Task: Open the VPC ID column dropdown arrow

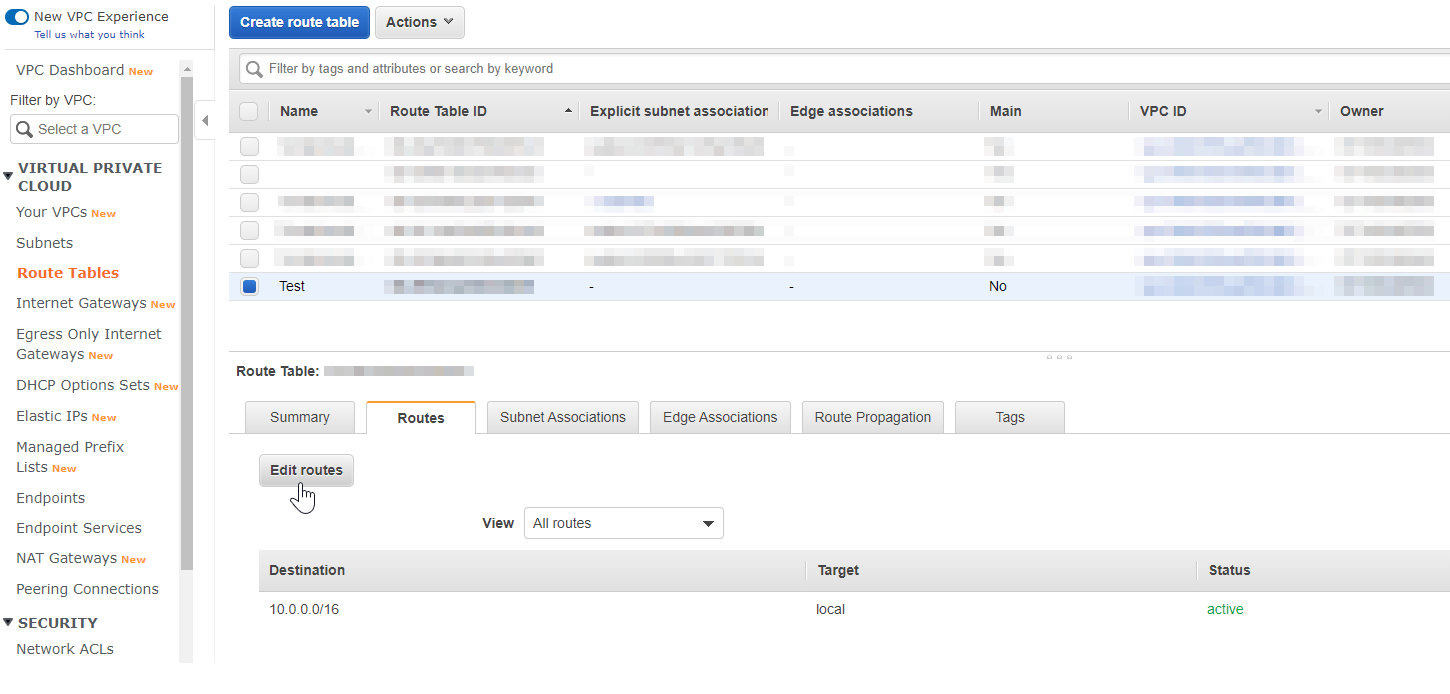Action: 1319,111
